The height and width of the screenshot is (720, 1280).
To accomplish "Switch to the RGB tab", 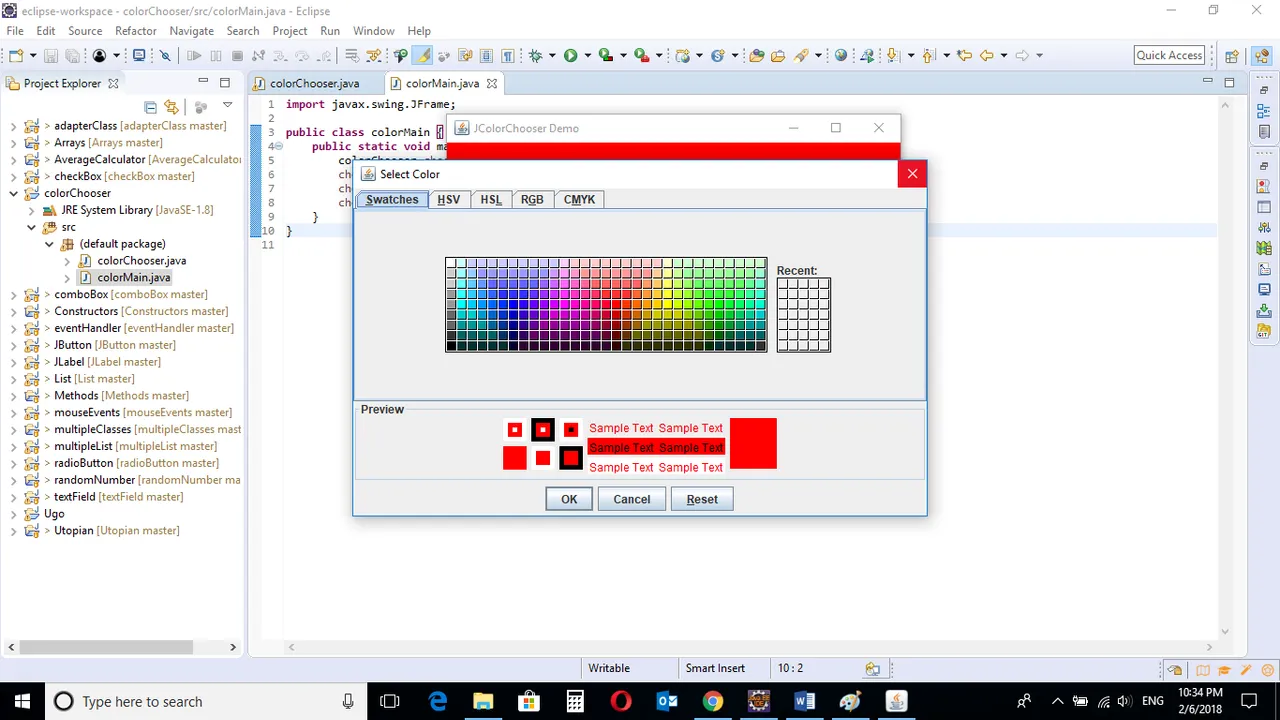I will pyautogui.click(x=532, y=199).
